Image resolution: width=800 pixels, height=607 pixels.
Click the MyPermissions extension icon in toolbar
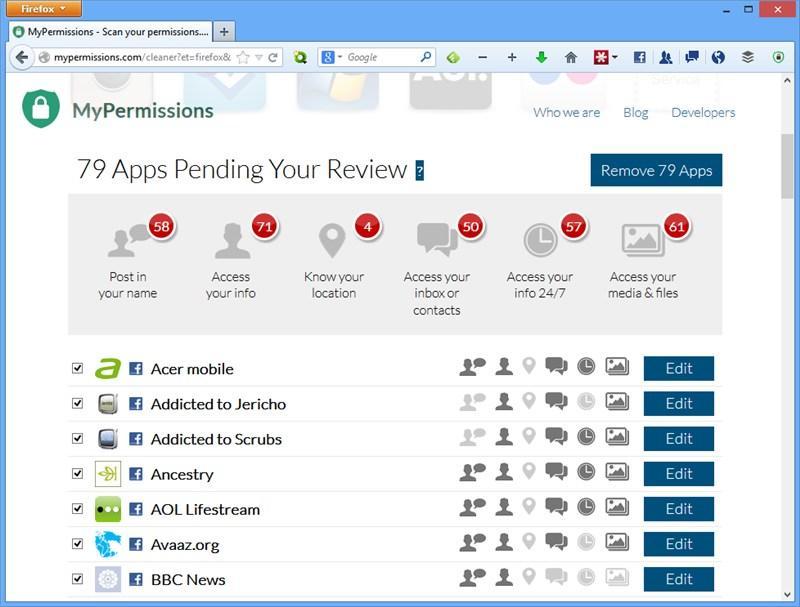point(778,58)
